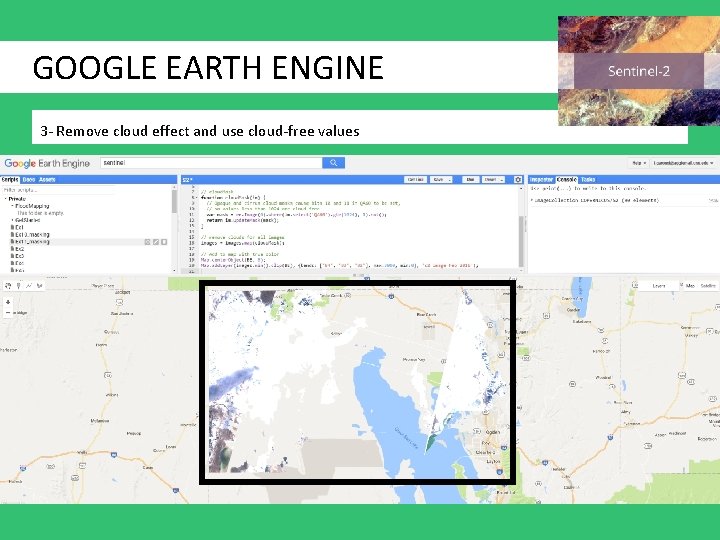The image size is (720, 540).
Task: Expand the GetStarted folder
Action: tap(12, 220)
